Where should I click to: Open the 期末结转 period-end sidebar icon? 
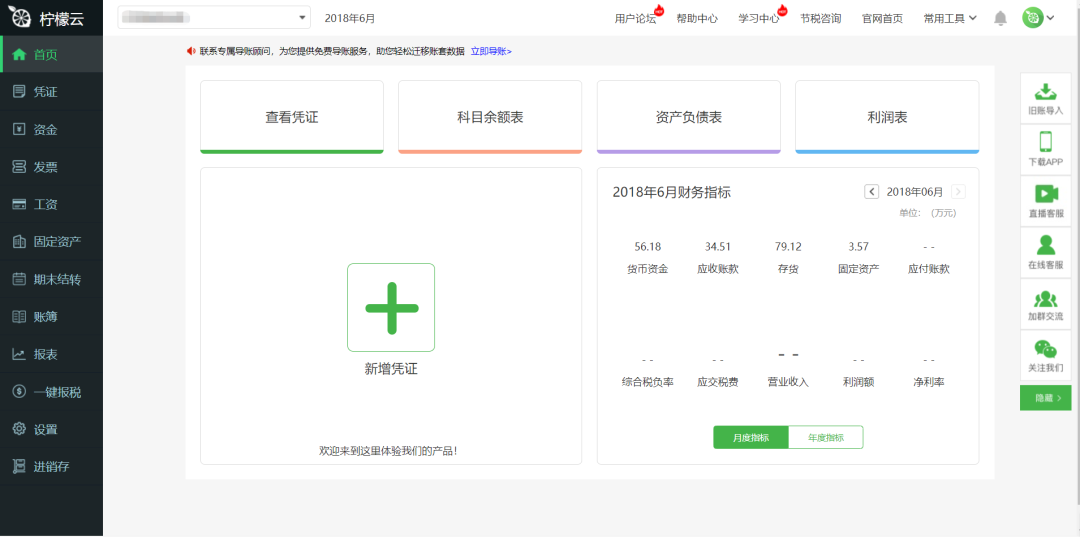tap(19, 280)
